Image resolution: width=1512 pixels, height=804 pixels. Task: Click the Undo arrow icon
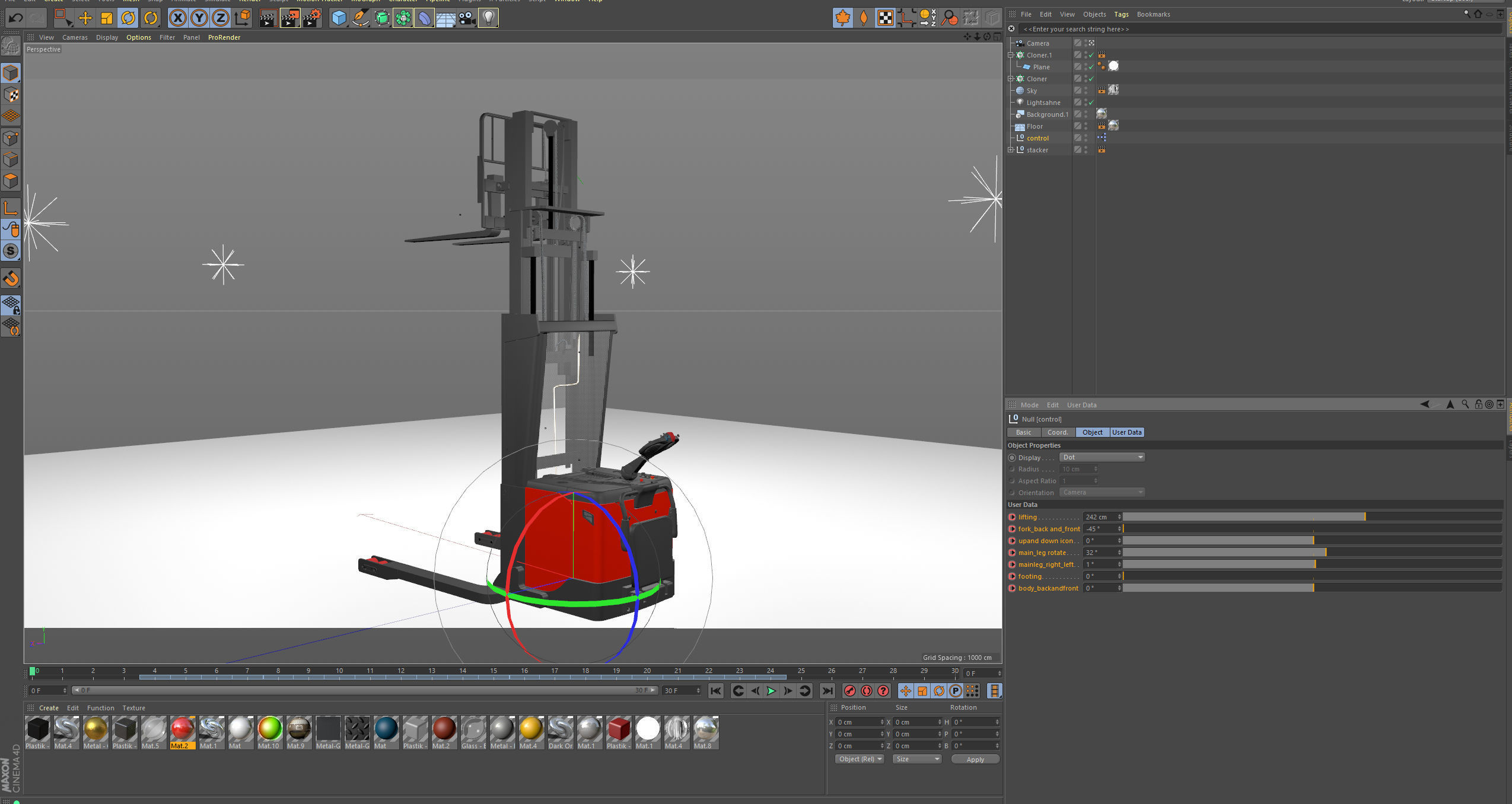click(x=15, y=18)
